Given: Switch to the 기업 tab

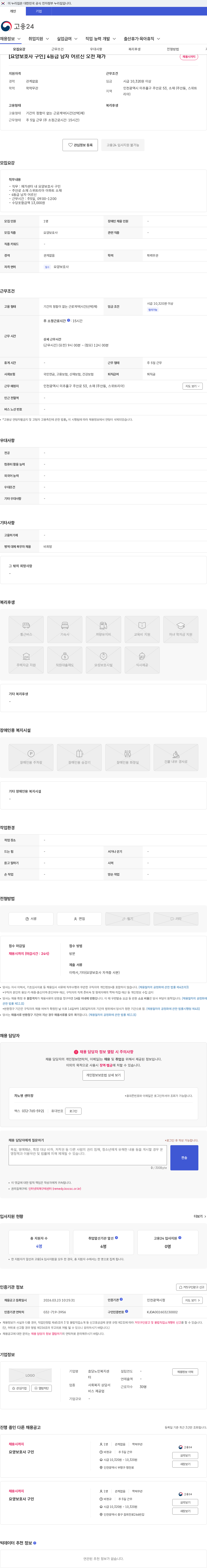Looking at the screenshot, I should (x=39, y=11).
